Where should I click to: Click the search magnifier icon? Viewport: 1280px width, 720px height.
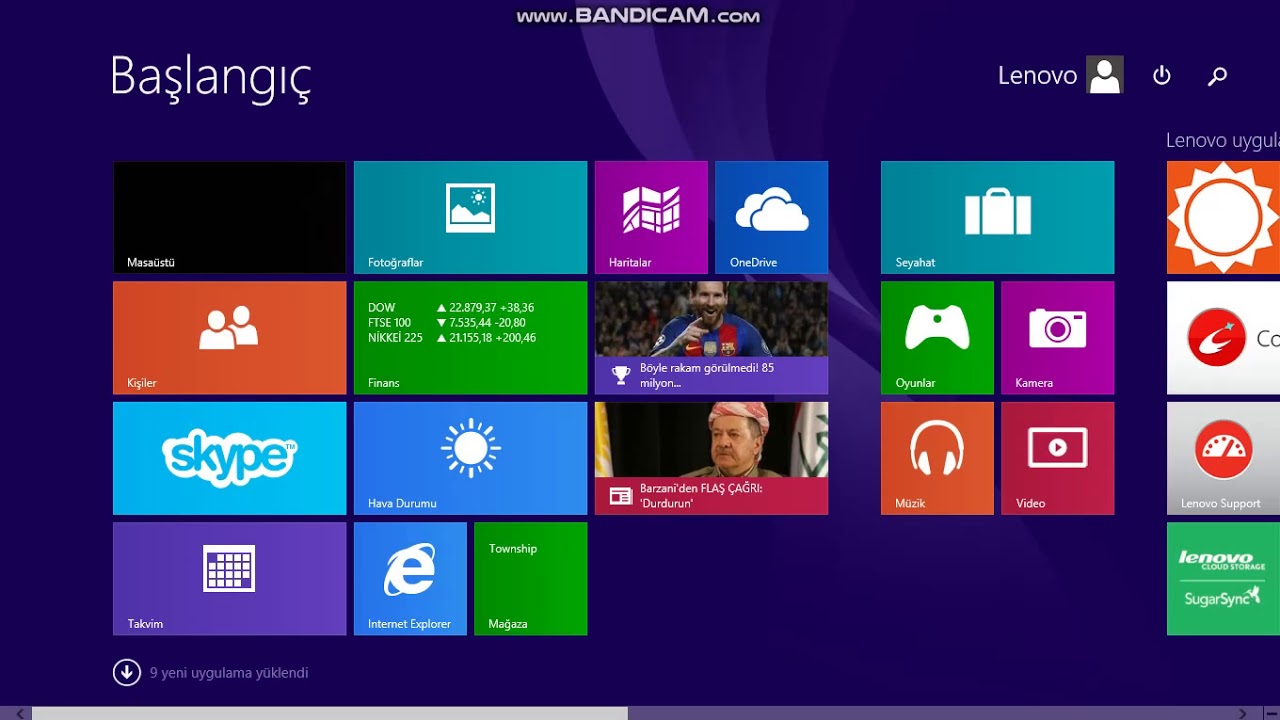pos(1217,76)
